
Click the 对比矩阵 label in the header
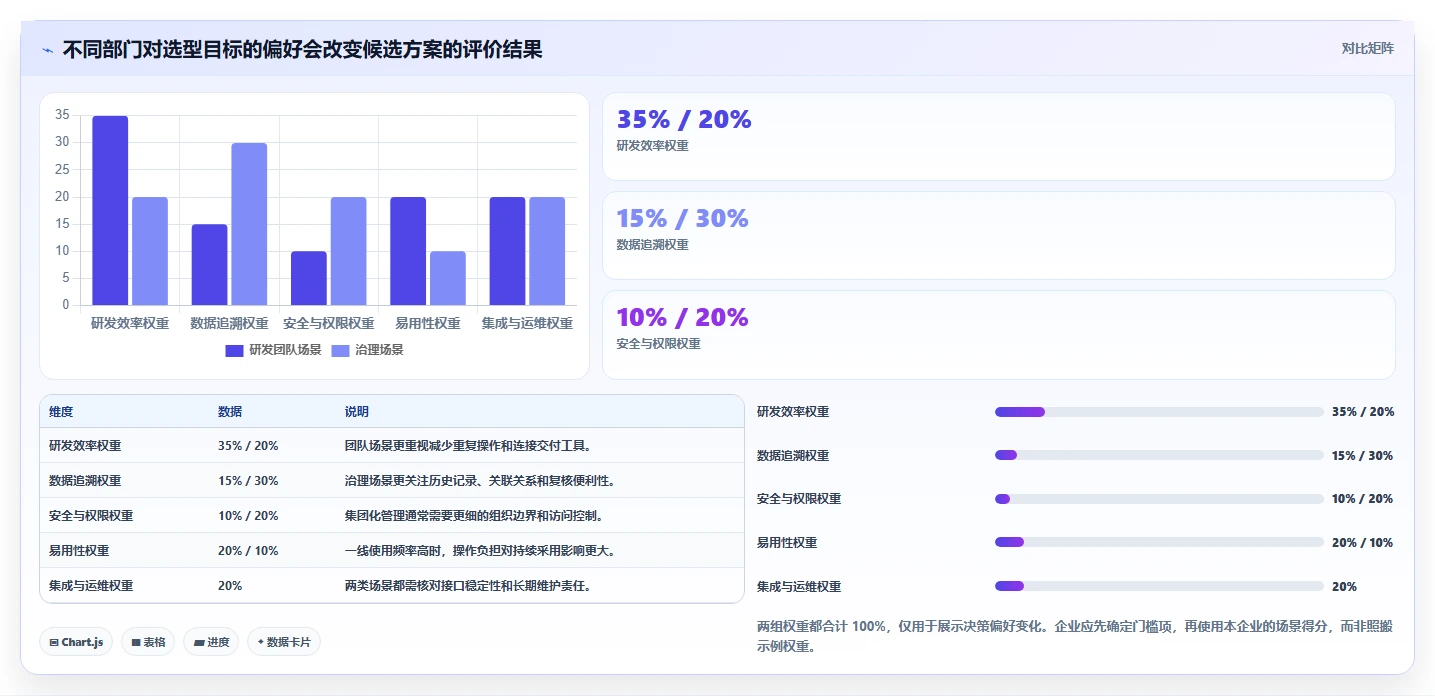pos(1368,48)
